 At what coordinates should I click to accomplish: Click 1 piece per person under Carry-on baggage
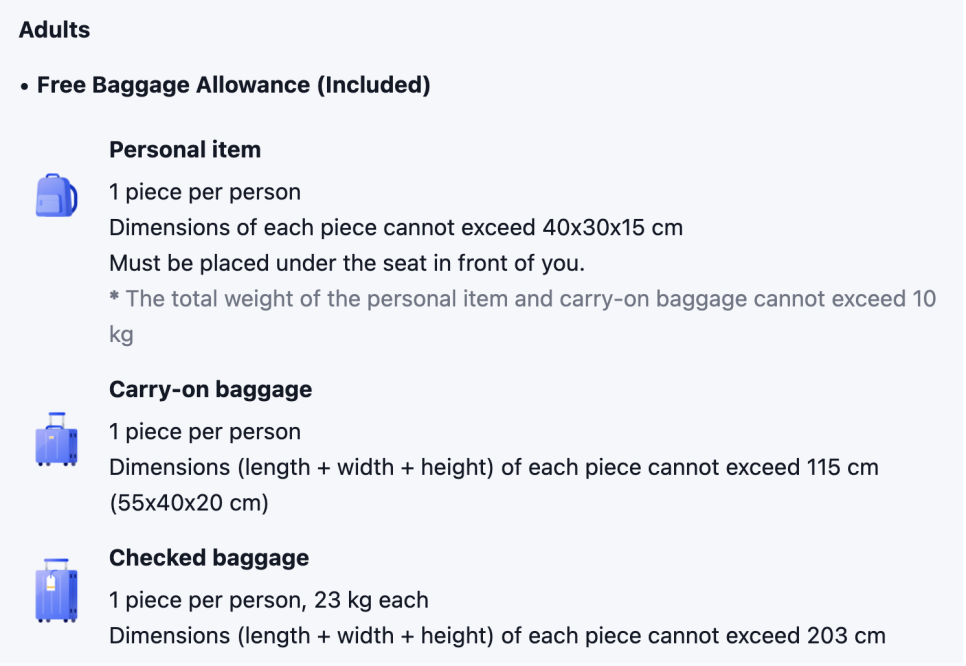[205, 432]
